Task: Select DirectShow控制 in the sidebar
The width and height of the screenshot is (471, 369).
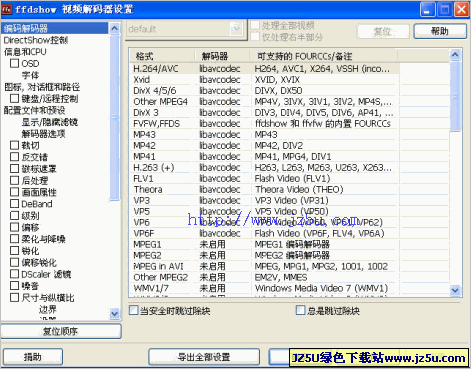Action: point(36,40)
